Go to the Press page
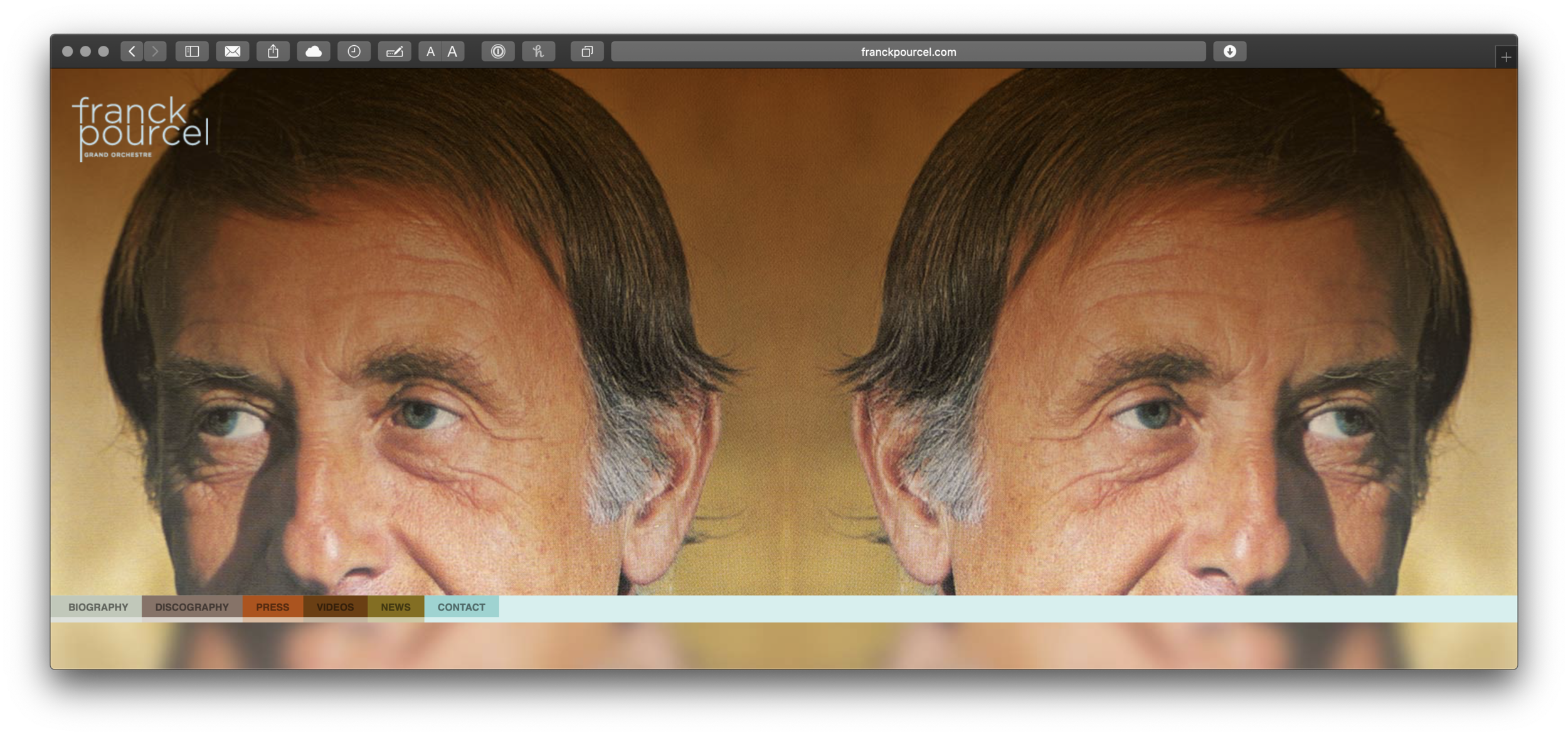Screen dimensions: 1568x736 point(272,607)
